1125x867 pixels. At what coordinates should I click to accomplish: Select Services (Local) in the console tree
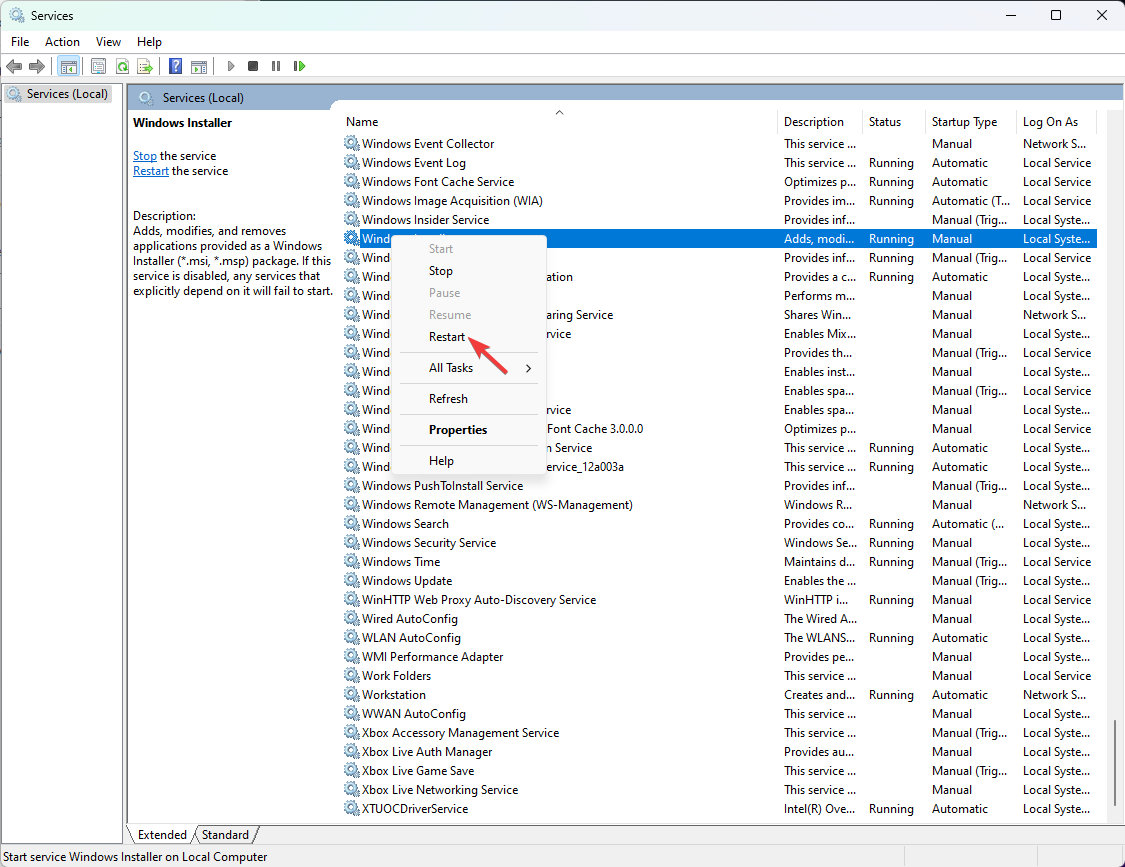click(59, 94)
